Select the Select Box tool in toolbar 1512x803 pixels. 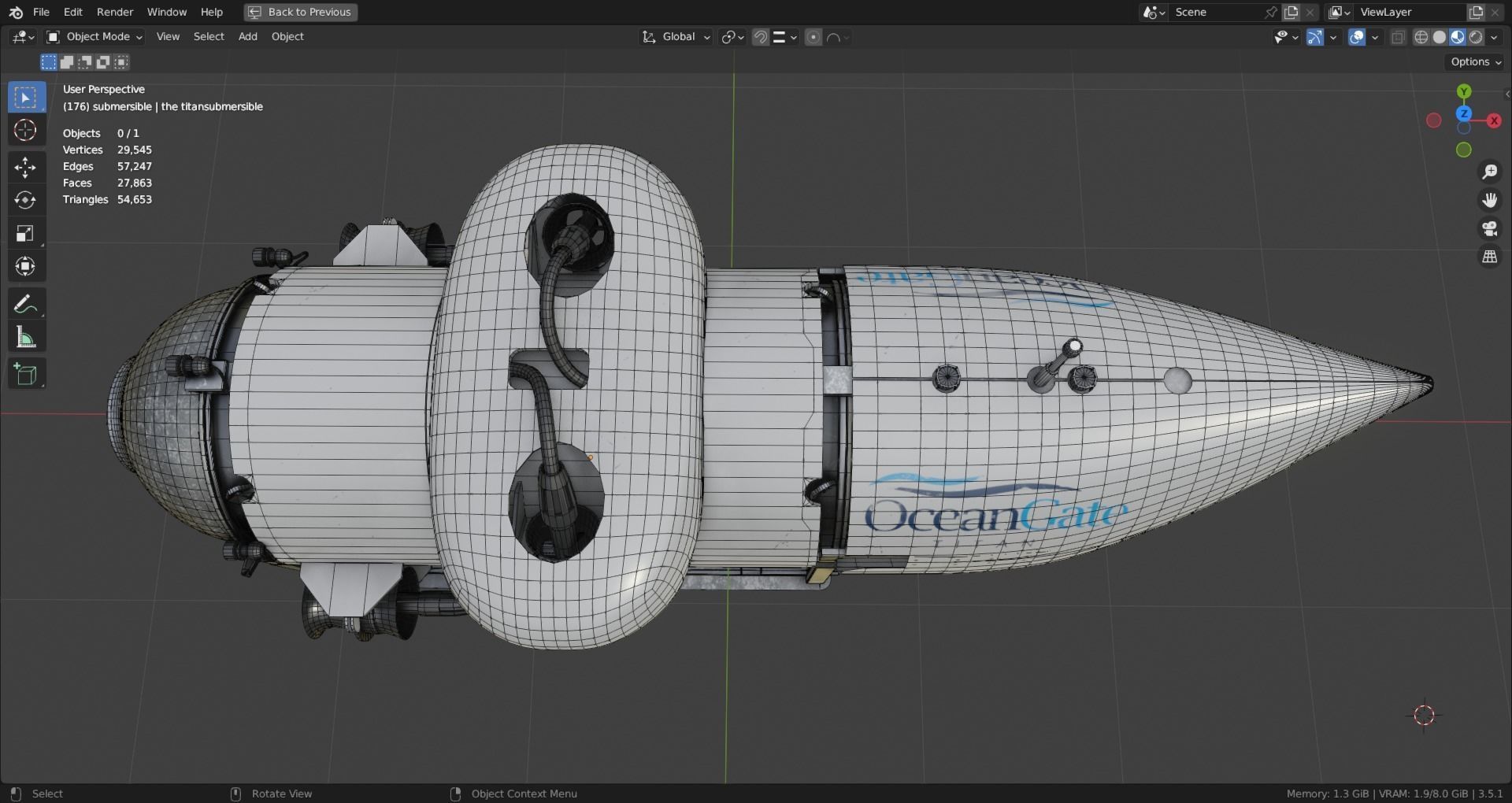point(26,98)
